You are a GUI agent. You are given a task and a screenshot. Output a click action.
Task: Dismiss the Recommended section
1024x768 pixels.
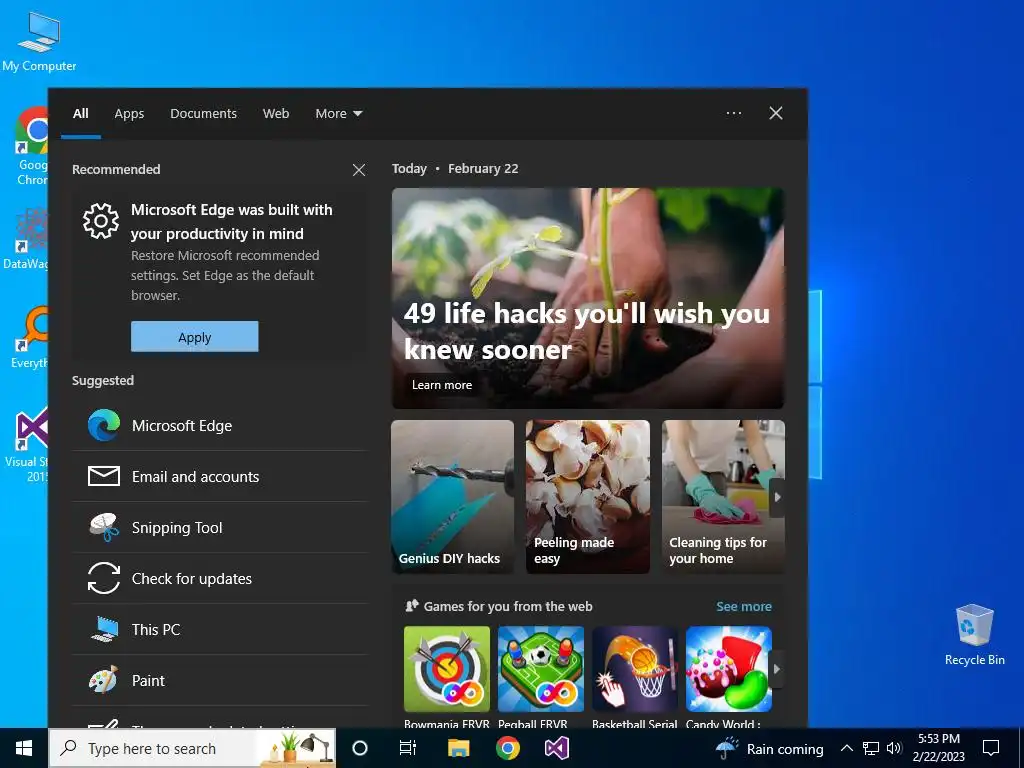pos(359,170)
